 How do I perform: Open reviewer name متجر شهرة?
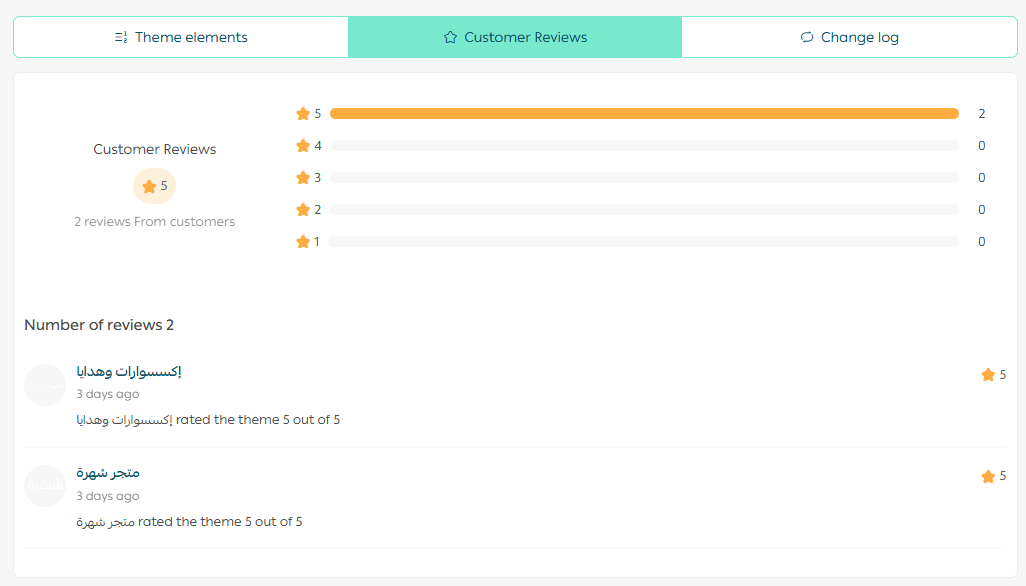pyautogui.click(x=108, y=473)
